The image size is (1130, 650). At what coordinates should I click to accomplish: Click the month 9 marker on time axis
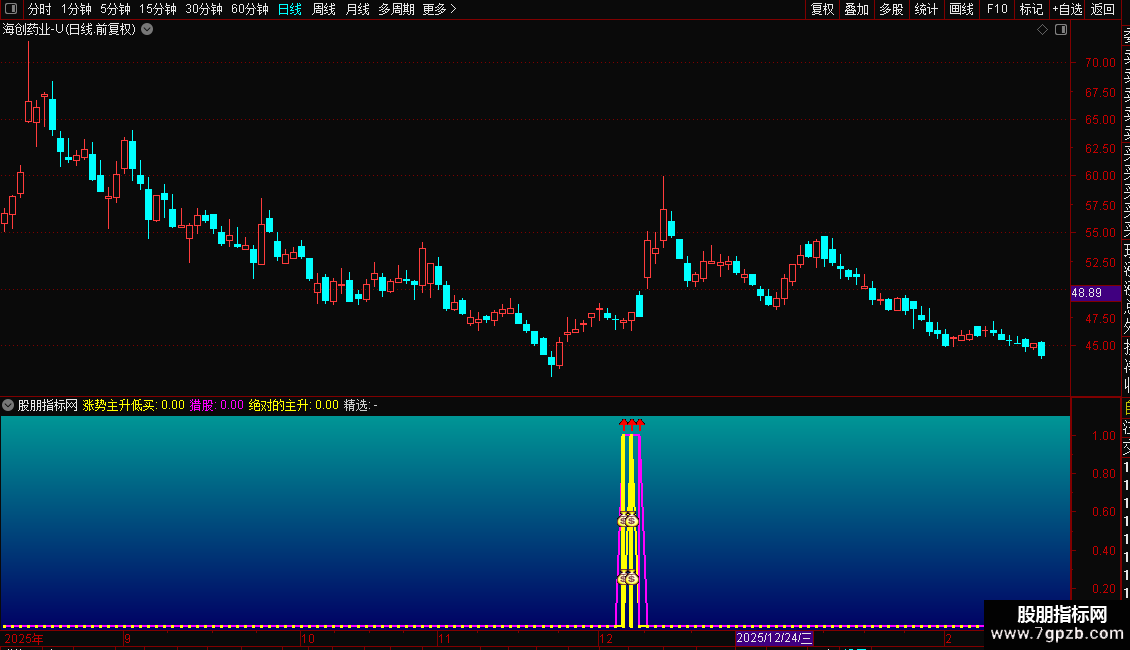127,638
